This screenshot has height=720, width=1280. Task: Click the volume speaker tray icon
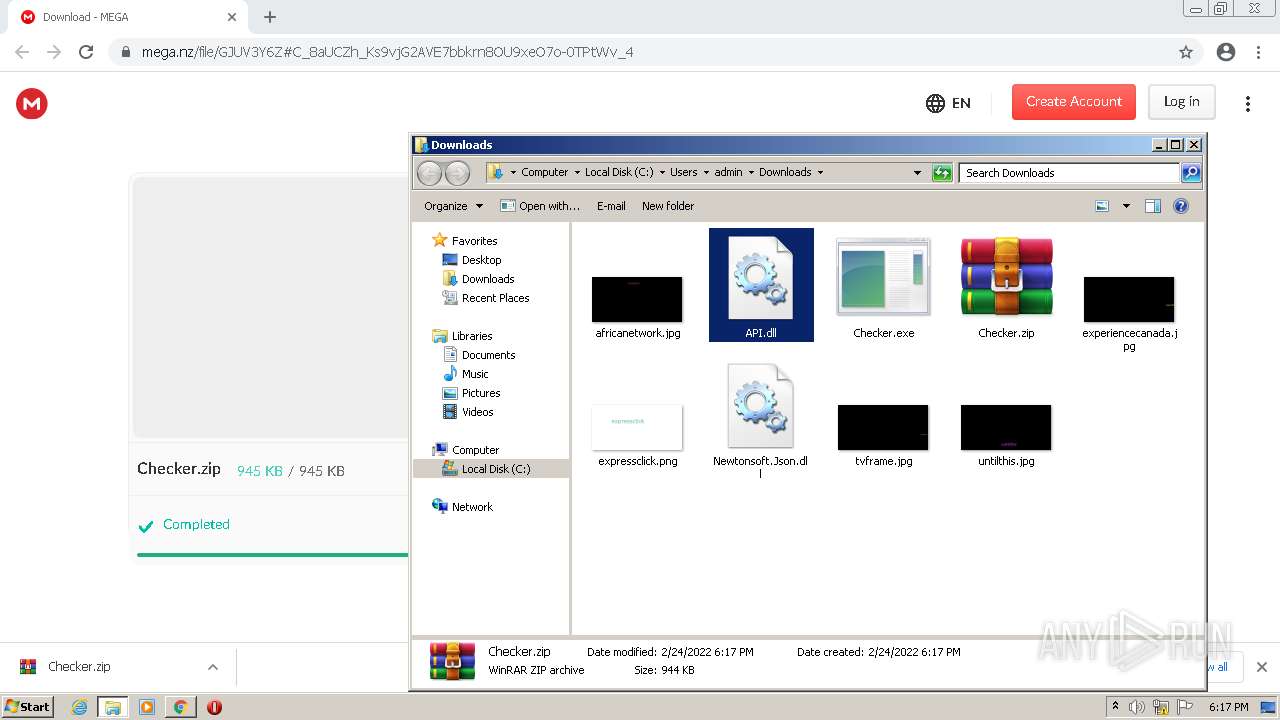click(1137, 707)
